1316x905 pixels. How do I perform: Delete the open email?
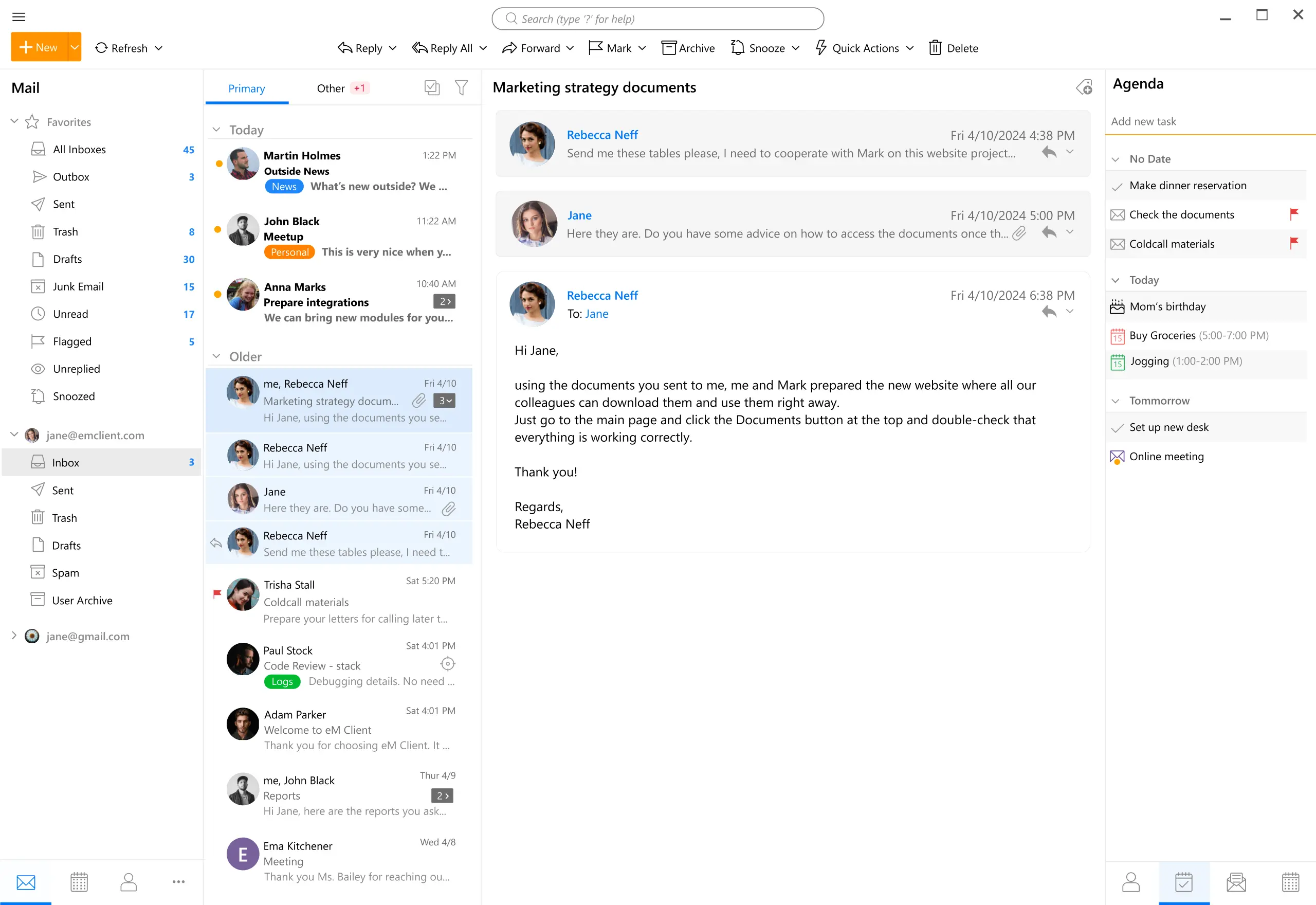pos(953,48)
